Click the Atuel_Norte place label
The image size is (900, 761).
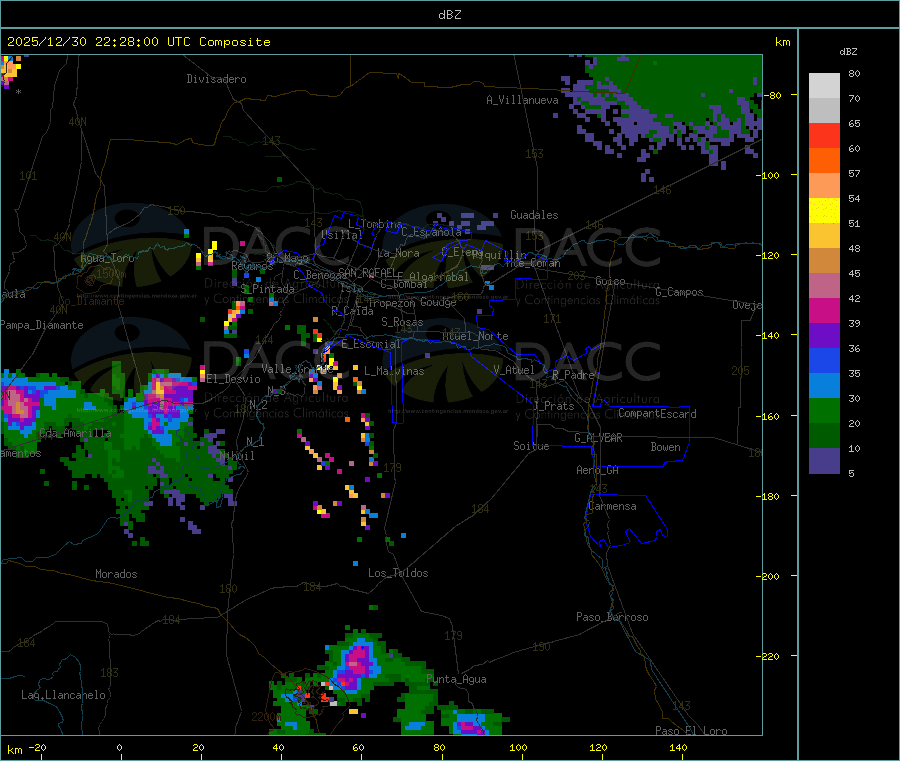(475, 336)
